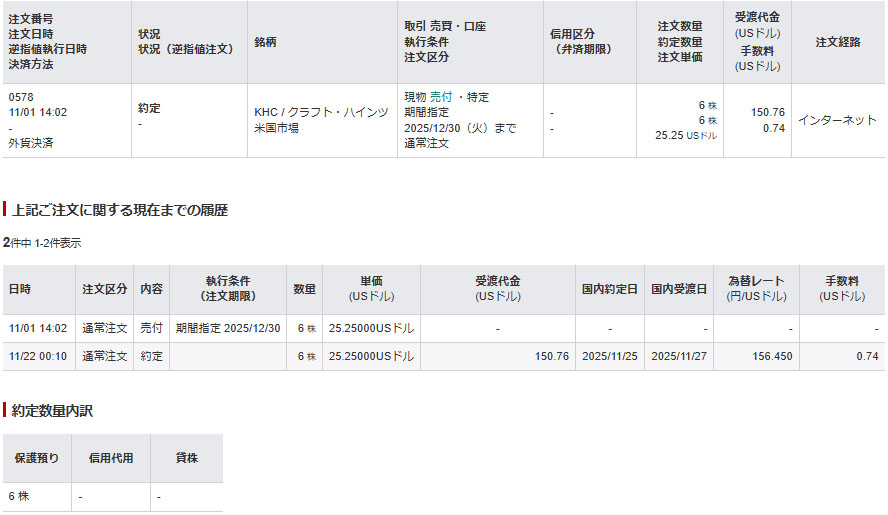Viewport: 888px width, 515px height.
Task: Click the 信用区分 column header
Action: click(x=580, y=42)
